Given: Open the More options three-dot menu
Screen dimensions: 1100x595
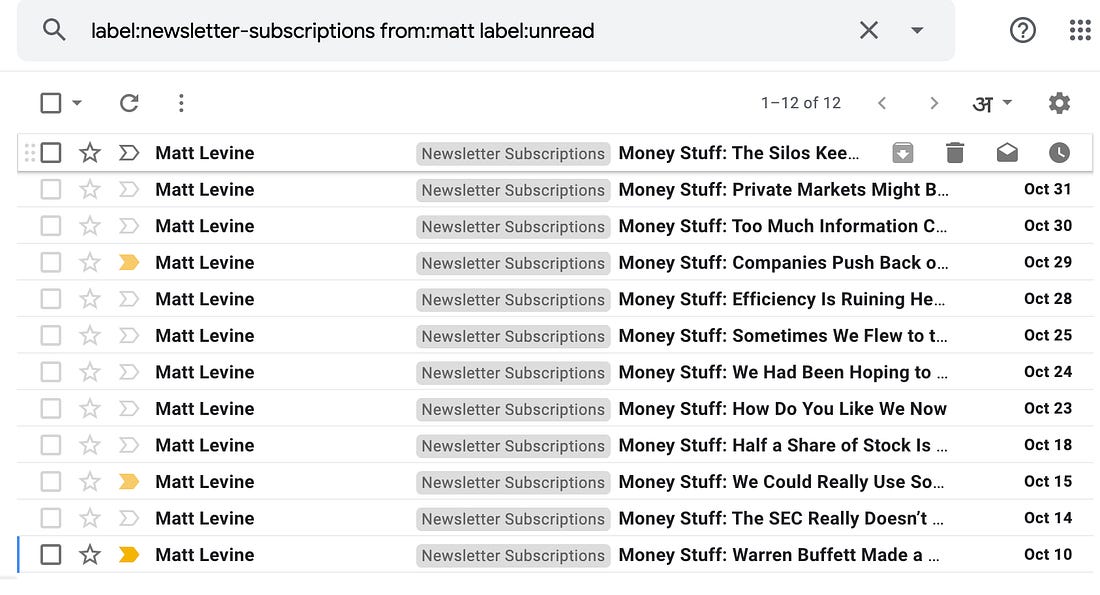Looking at the screenshot, I should point(181,103).
